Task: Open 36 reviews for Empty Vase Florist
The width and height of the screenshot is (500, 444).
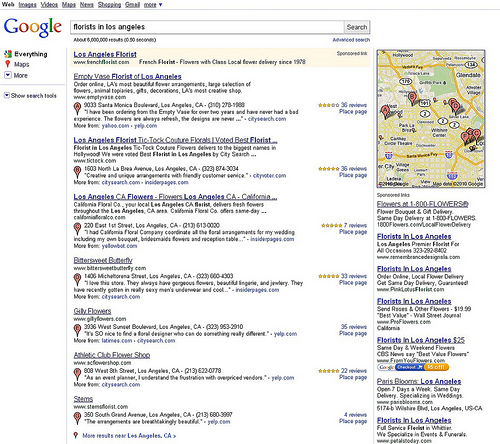Action: click(x=354, y=105)
